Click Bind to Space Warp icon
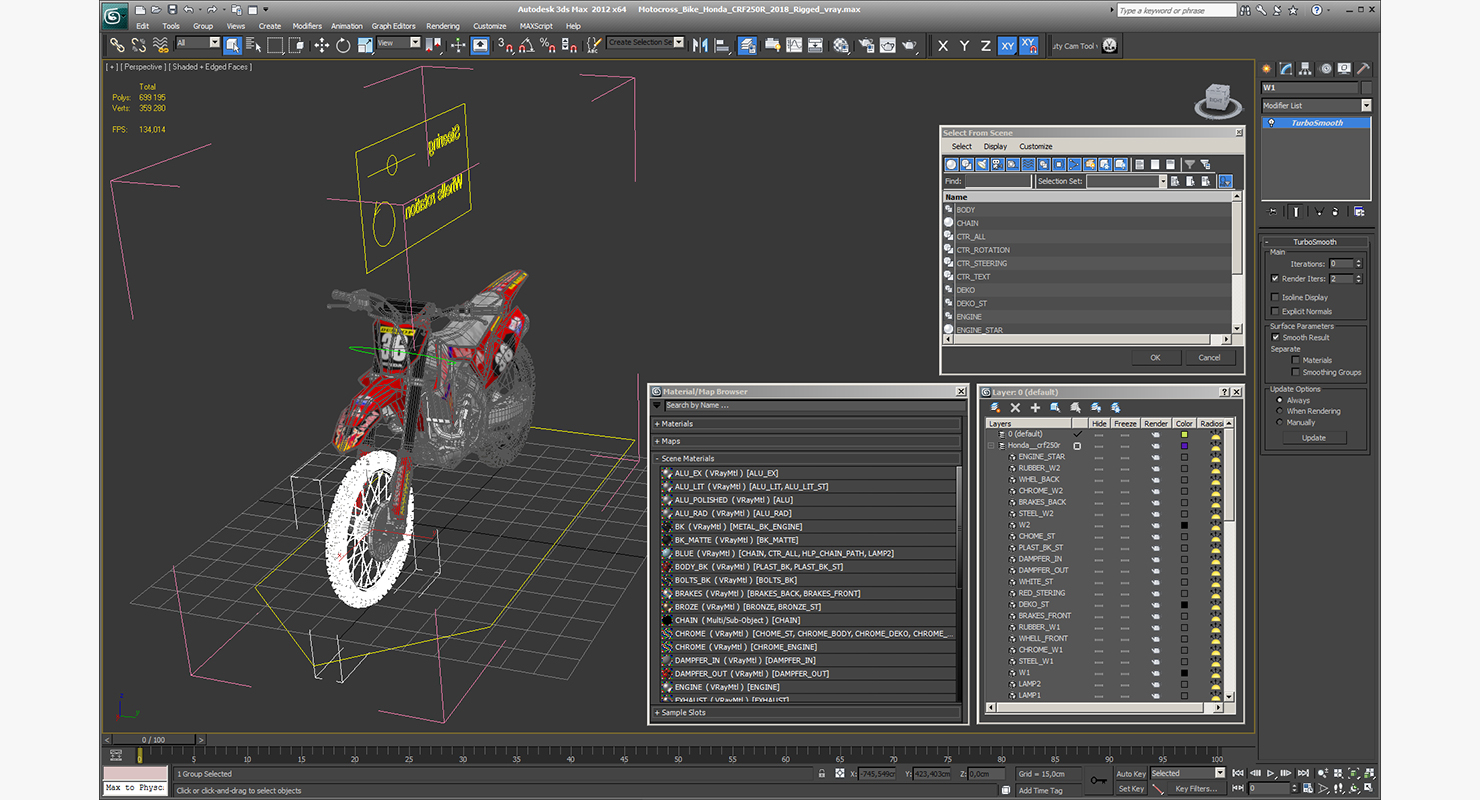 point(160,45)
